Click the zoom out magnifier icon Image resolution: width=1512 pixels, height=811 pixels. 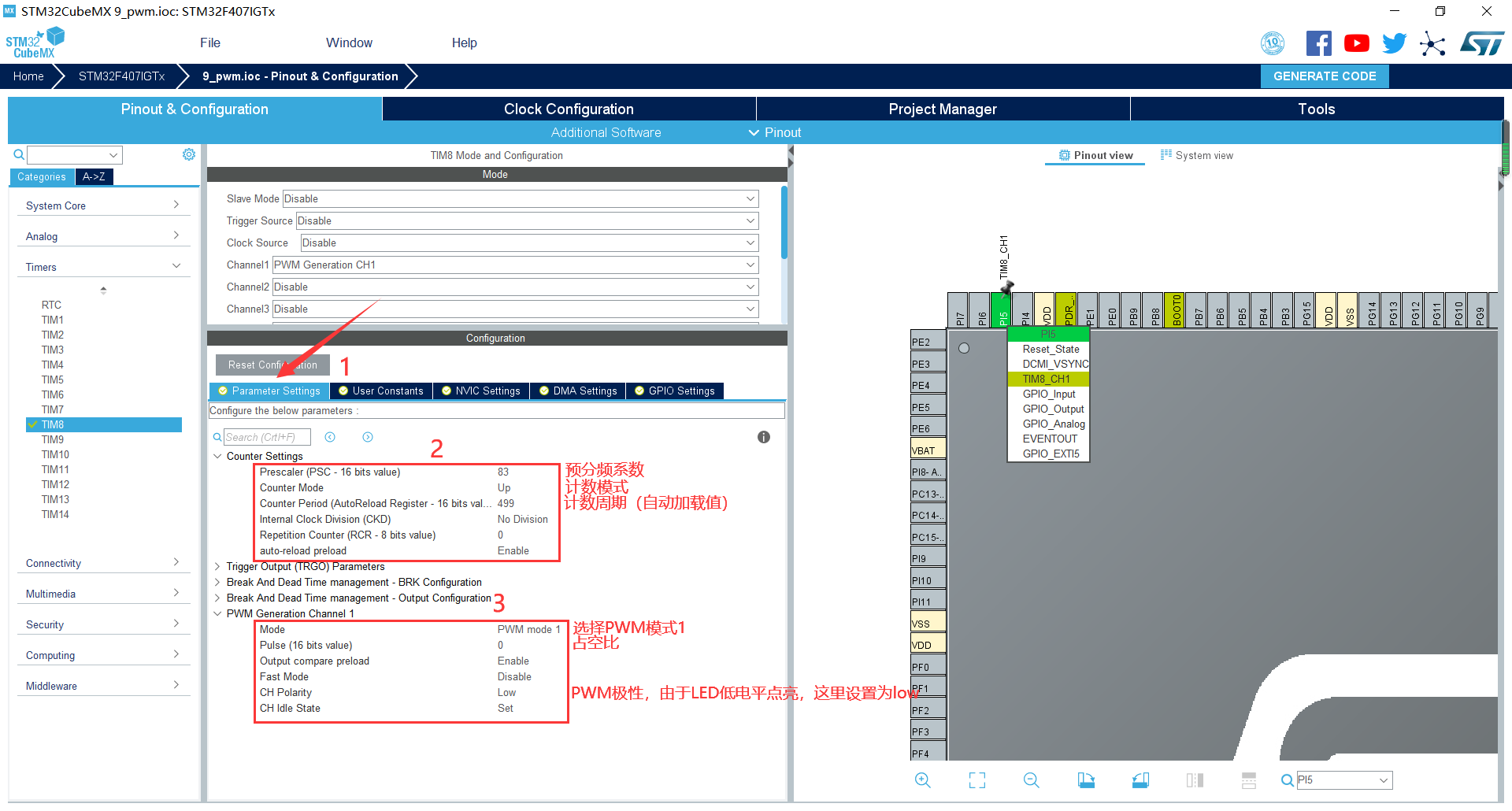point(1031,780)
